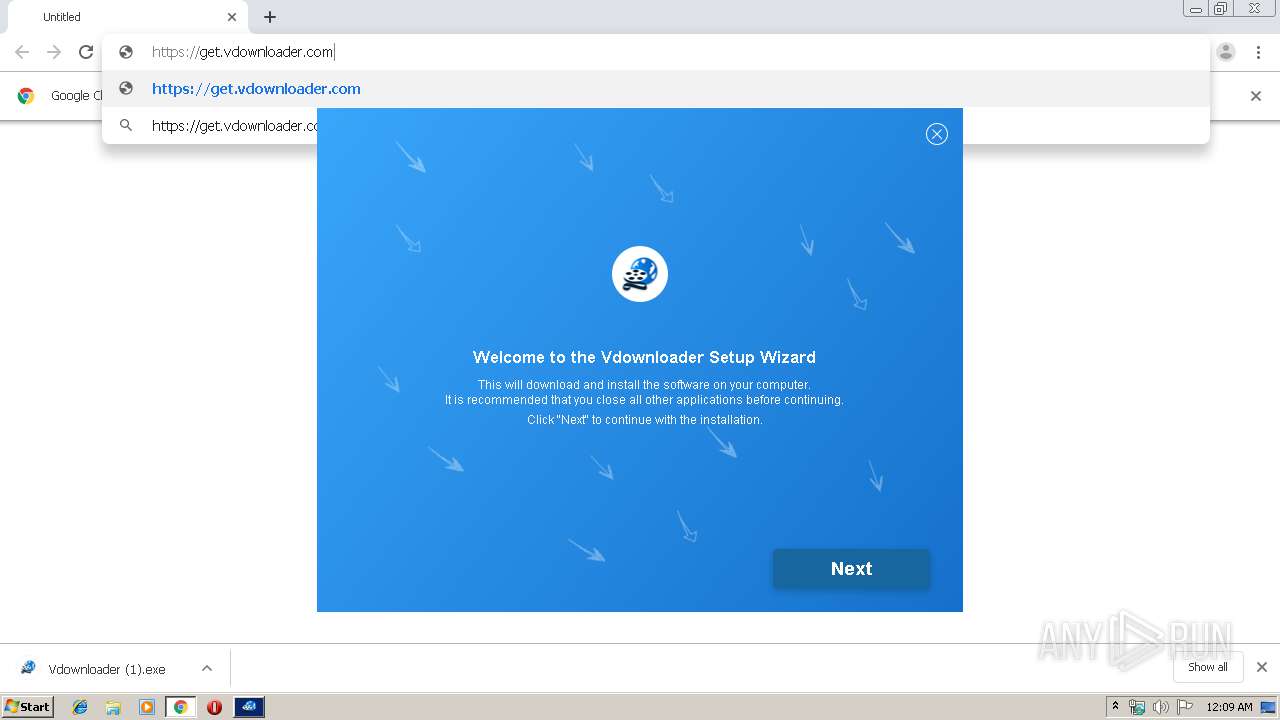Click the Action Center flag icon
The width and height of the screenshot is (1280, 720).
pos(1185,707)
